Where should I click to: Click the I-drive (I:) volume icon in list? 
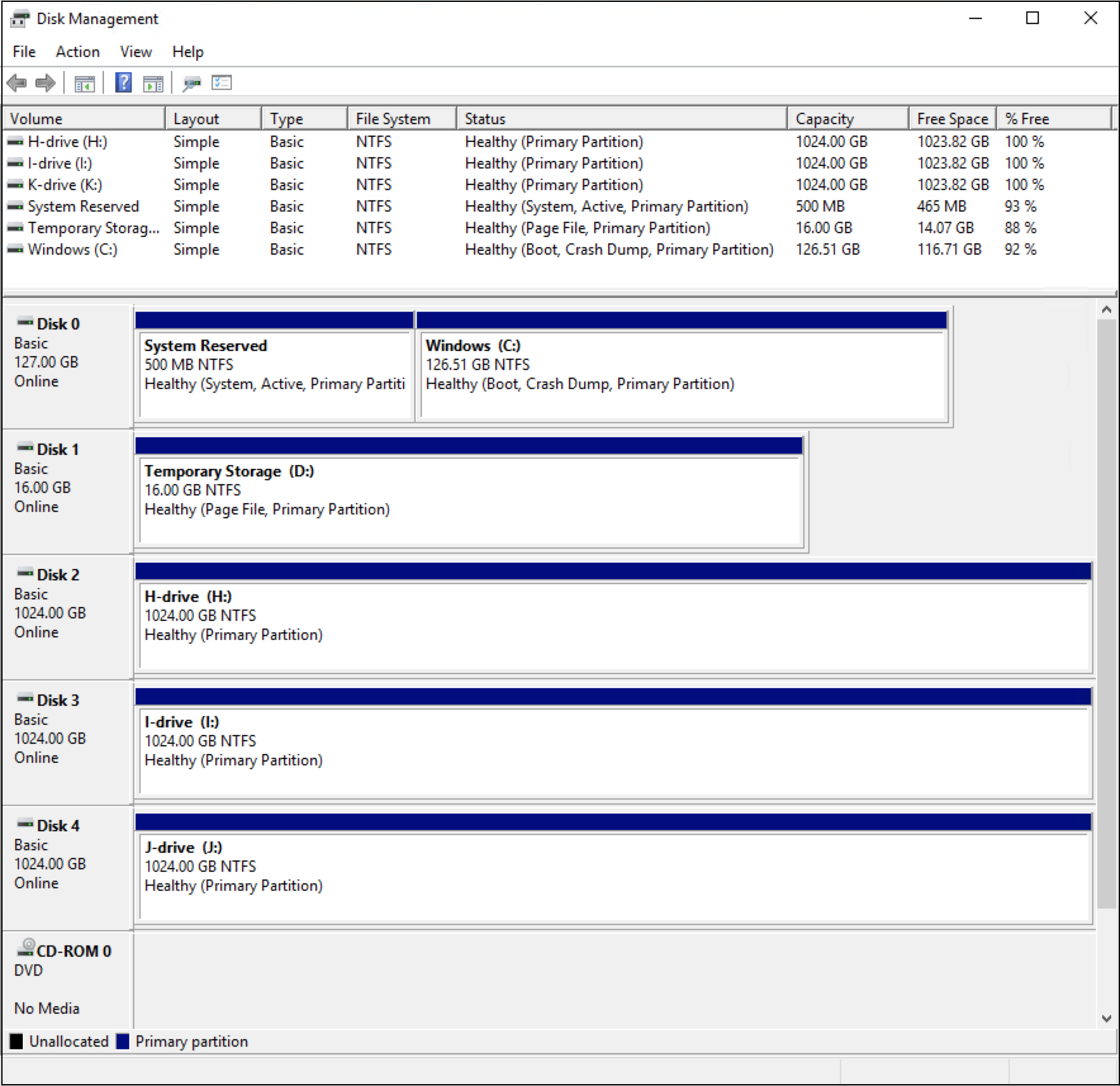click(x=15, y=163)
